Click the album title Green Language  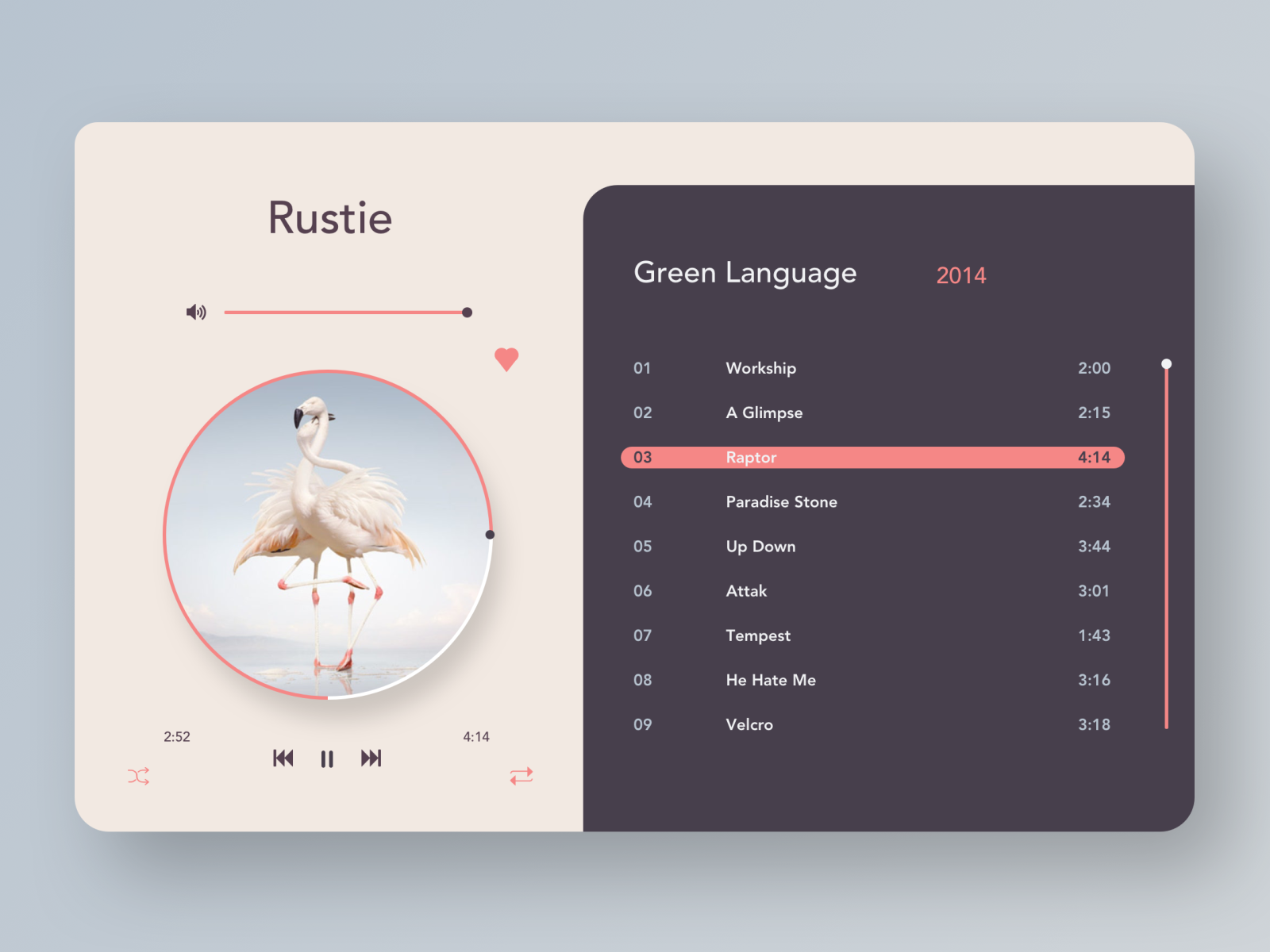745,273
